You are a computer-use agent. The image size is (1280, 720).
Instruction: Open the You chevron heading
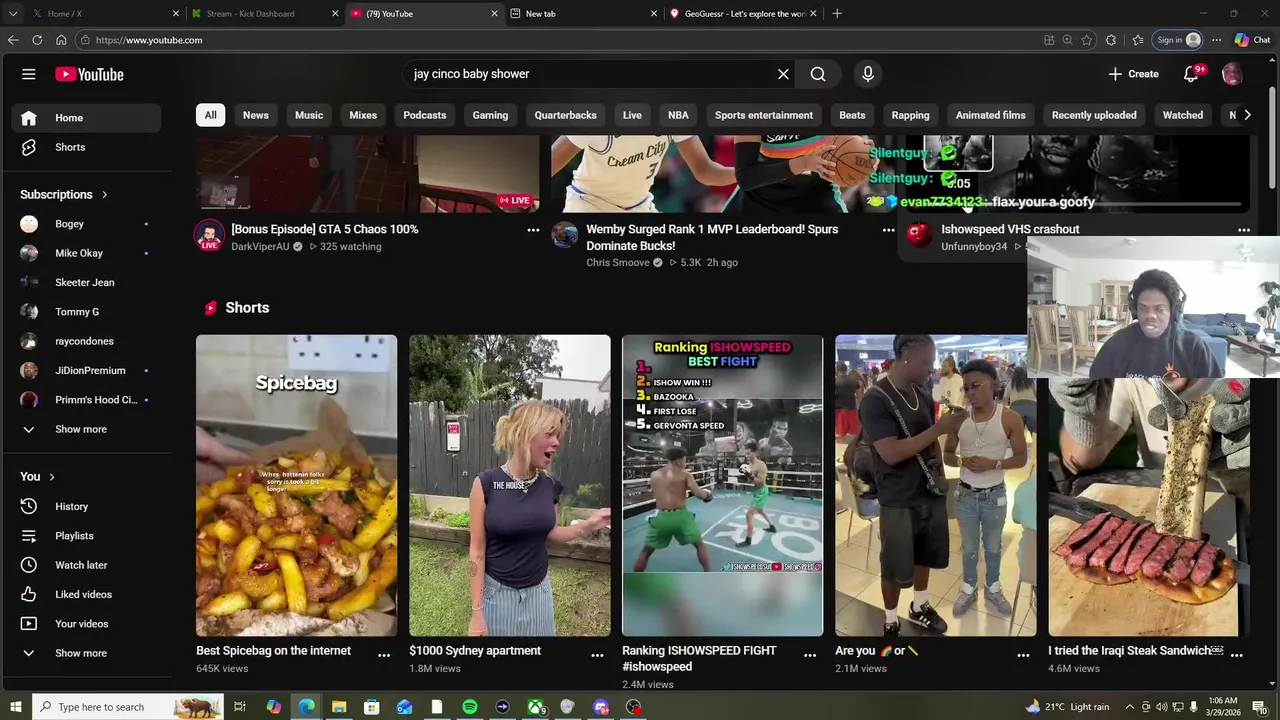38,476
